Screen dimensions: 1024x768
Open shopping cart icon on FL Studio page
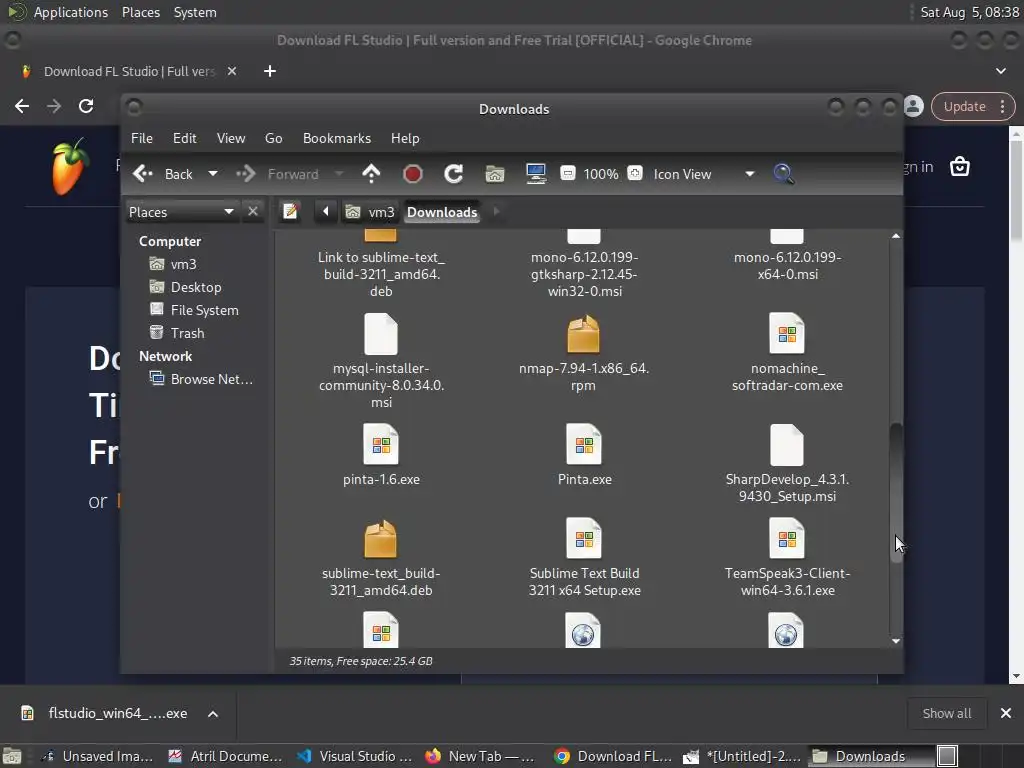(x=959, y=167)
